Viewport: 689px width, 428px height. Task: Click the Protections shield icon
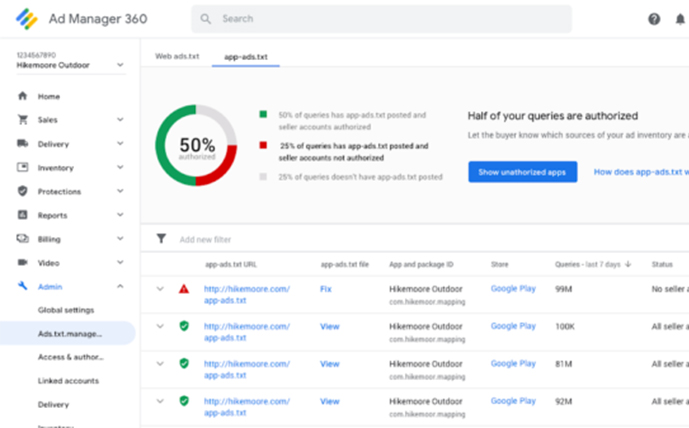pos(22,191)
